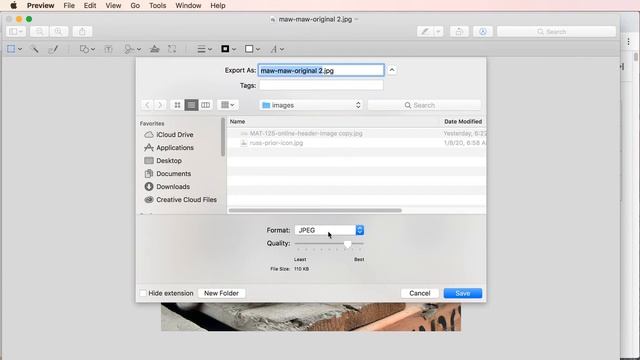Viewport: 640px width, 360px height.
Task: Open the Edit menu
Action: pyautogui.click(x=90, y=6)
